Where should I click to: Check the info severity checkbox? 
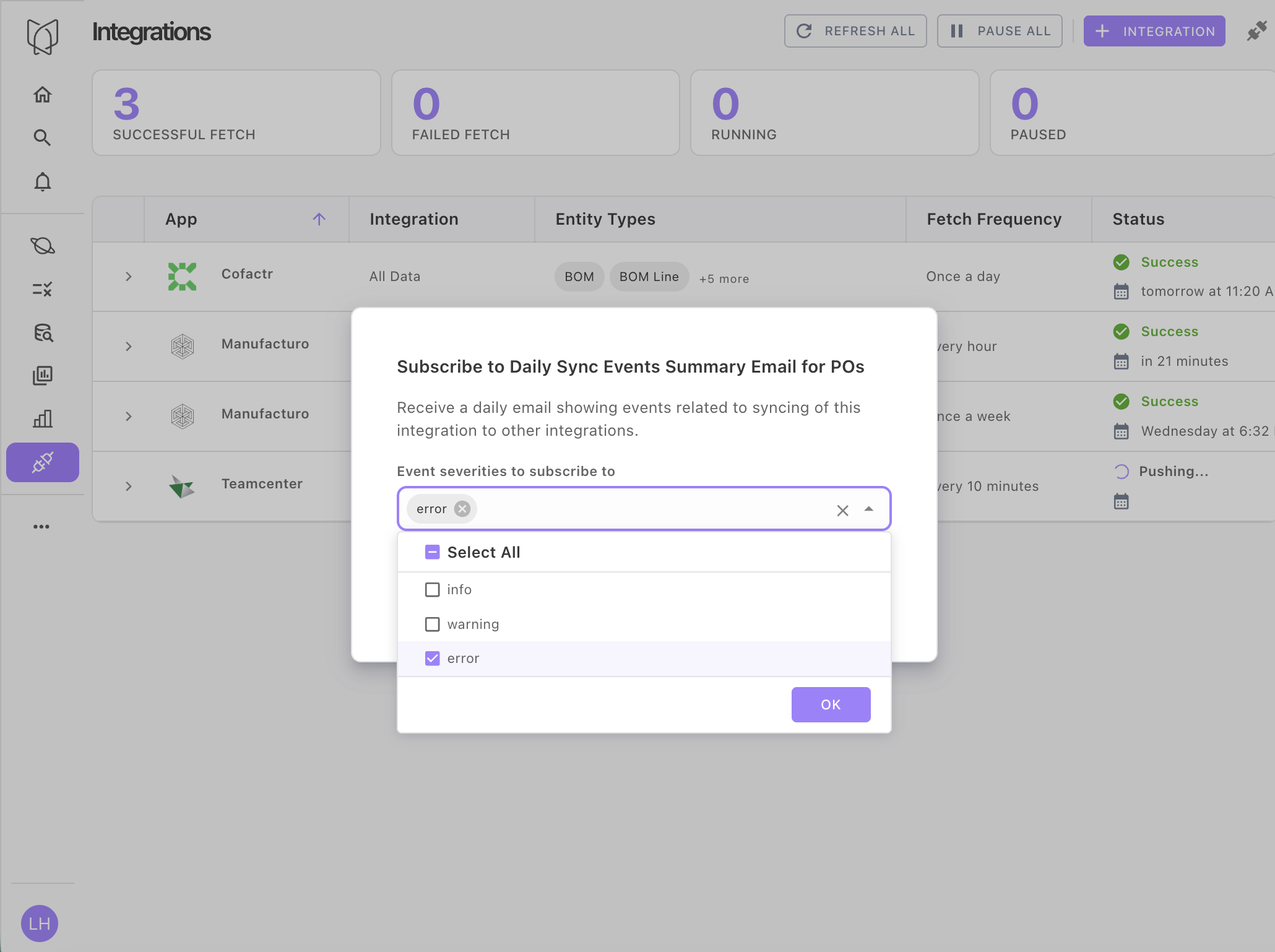tap(433, 590)
